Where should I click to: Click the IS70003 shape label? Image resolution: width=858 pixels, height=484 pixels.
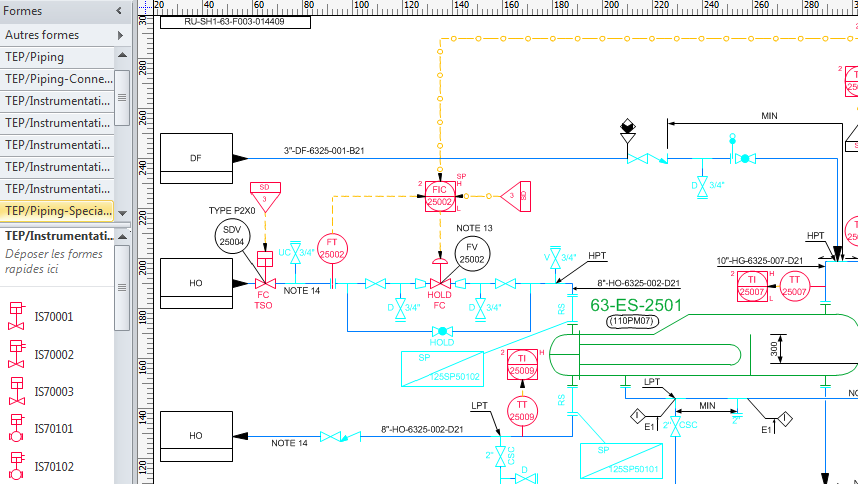54,392
